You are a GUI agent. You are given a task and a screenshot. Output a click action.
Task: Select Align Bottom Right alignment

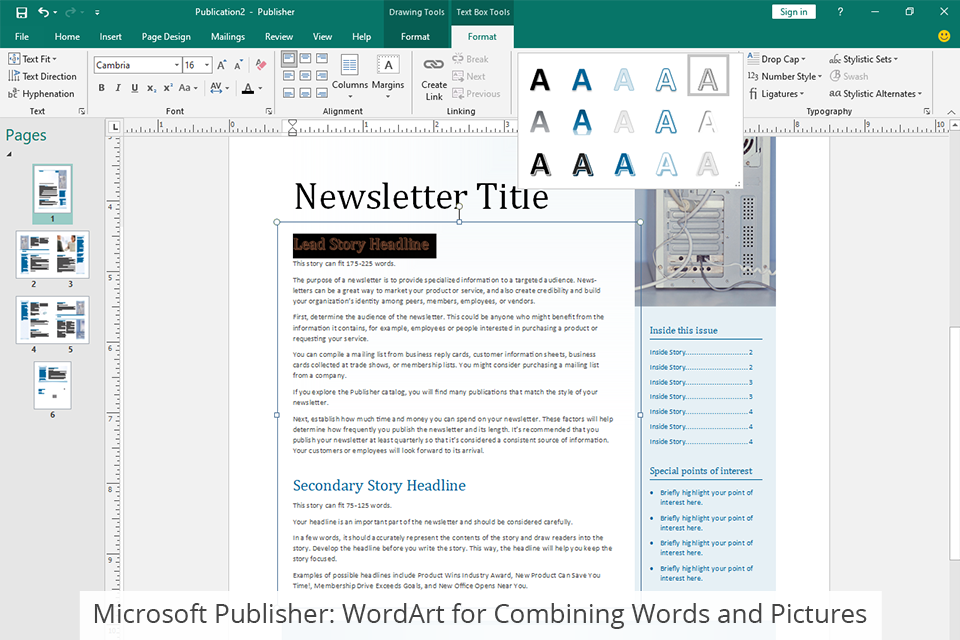(322, 93)
